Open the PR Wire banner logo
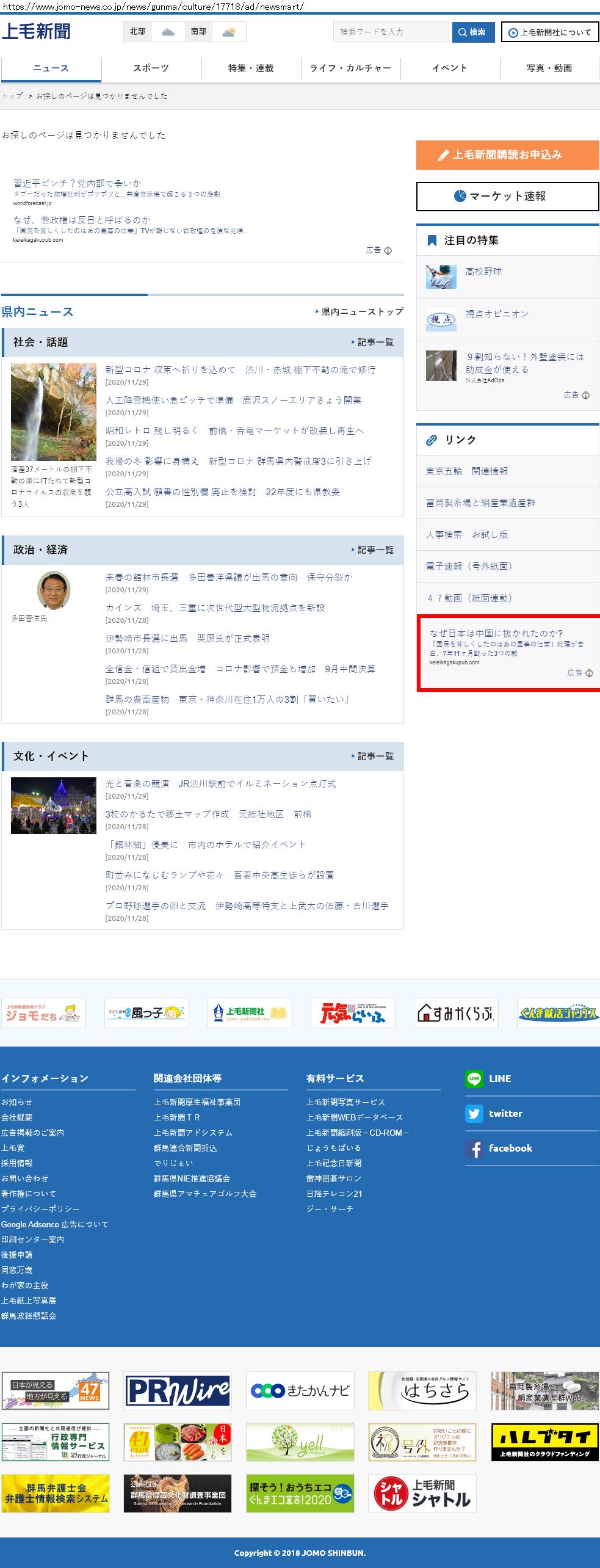 178,1390
